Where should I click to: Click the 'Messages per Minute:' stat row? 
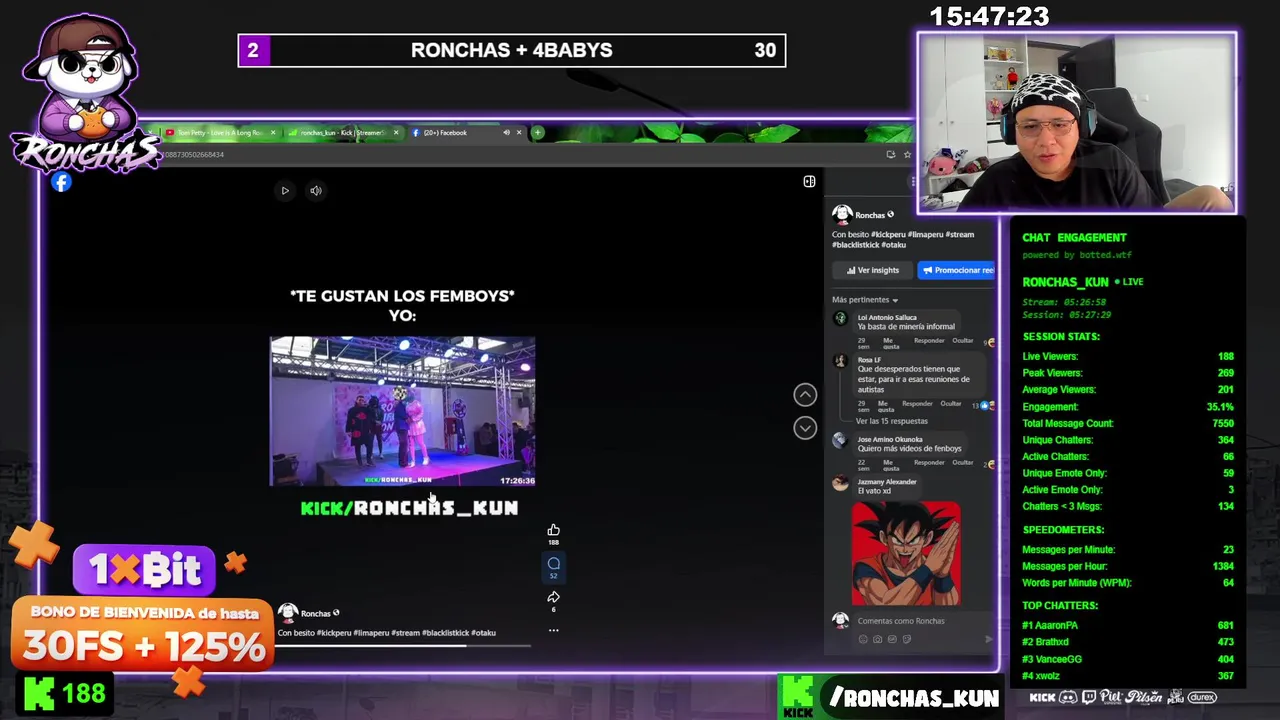pos(1128,549)
